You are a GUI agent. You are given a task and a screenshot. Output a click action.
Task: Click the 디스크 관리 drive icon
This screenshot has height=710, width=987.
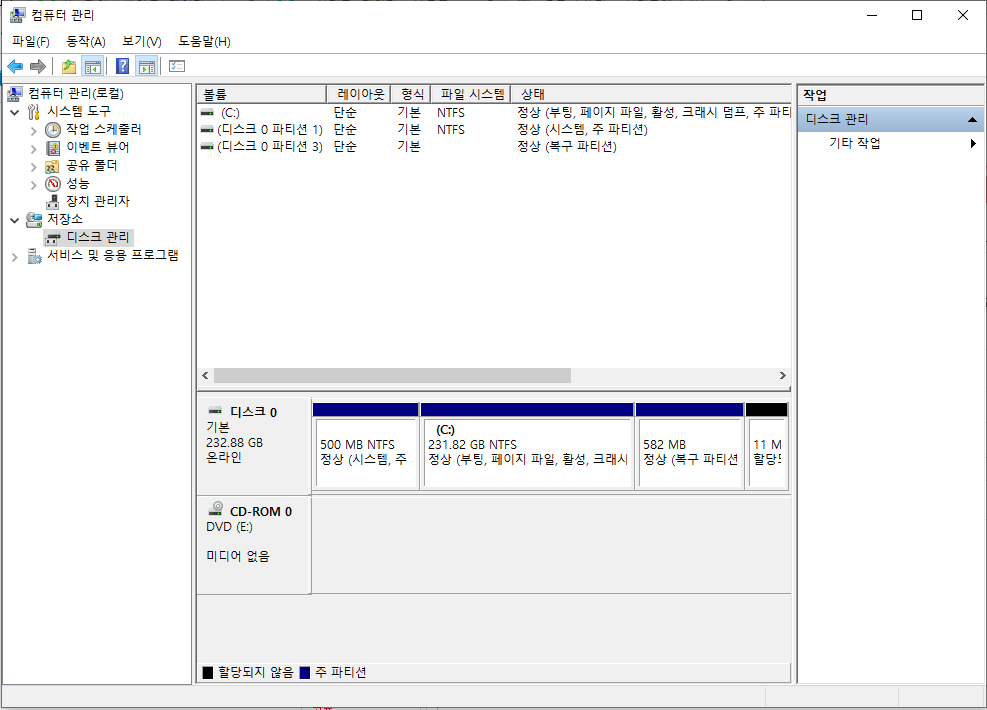54,238
